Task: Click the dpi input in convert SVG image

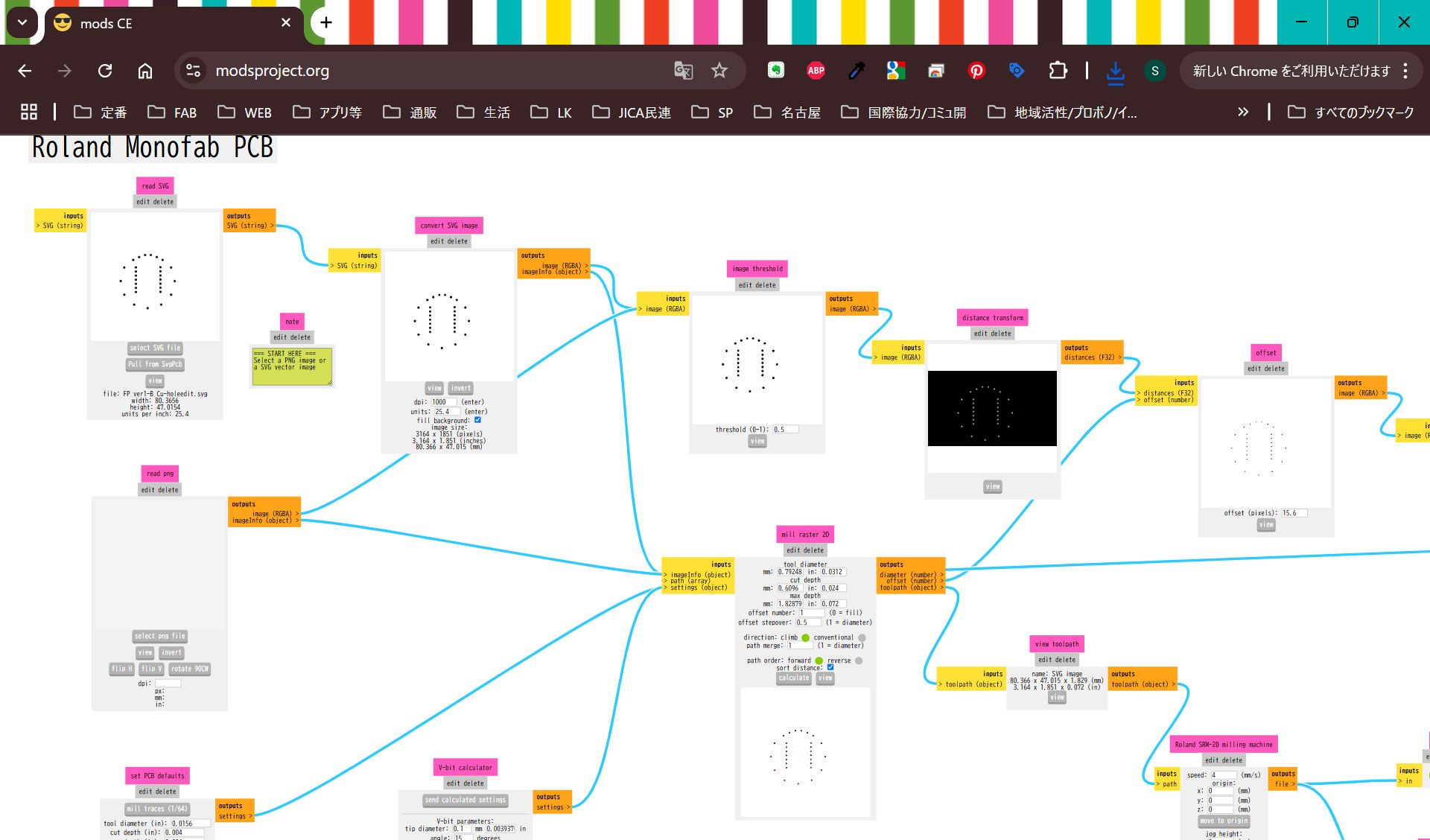Action: 445,402
